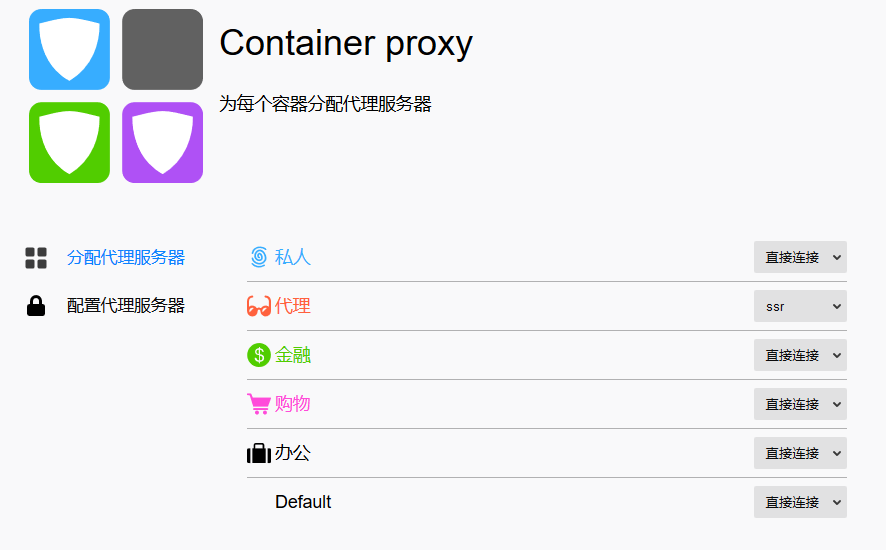Click the Container proxy heading

[346, 43]
